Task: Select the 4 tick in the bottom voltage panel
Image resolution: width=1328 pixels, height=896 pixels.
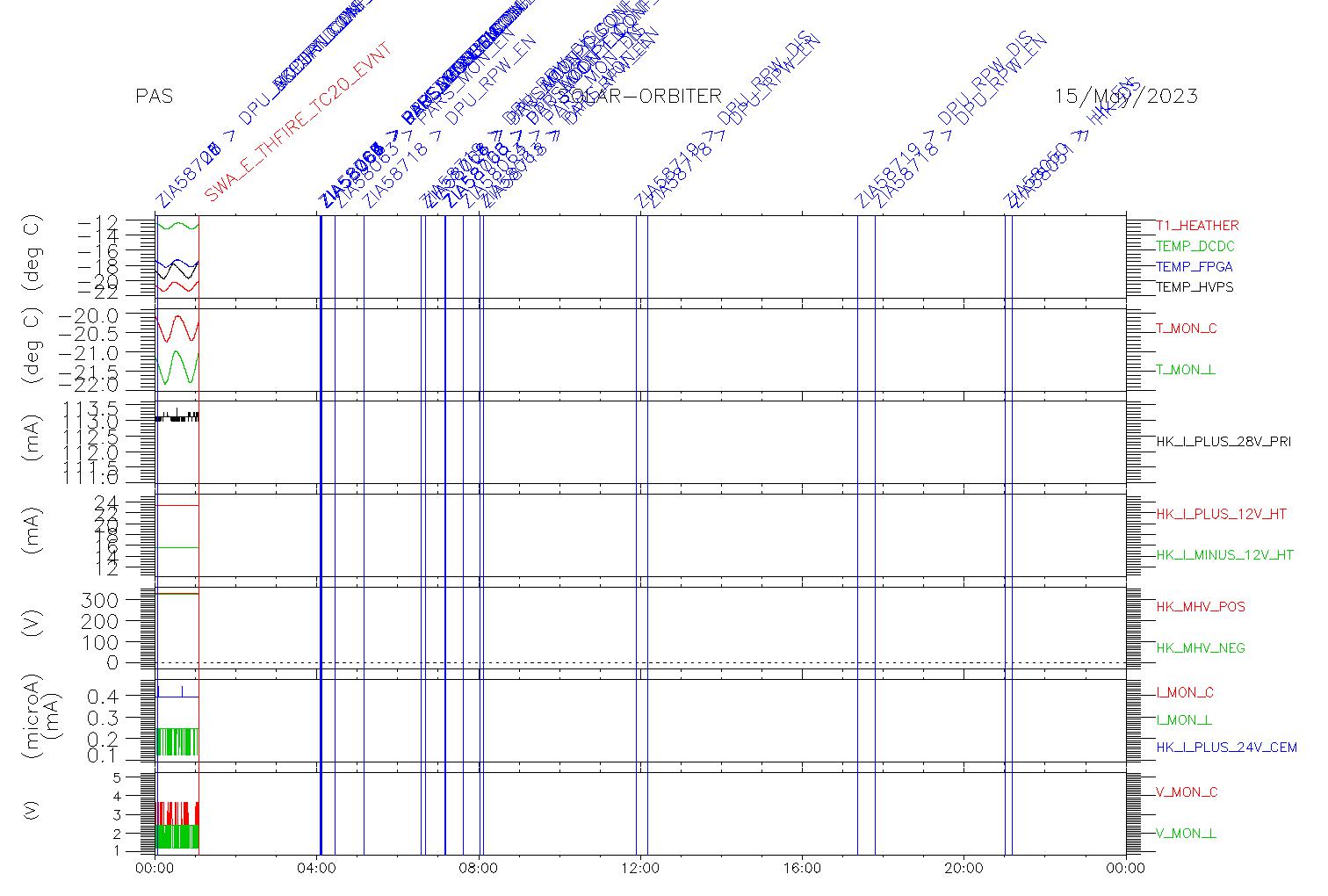Action: coord(116,797)
